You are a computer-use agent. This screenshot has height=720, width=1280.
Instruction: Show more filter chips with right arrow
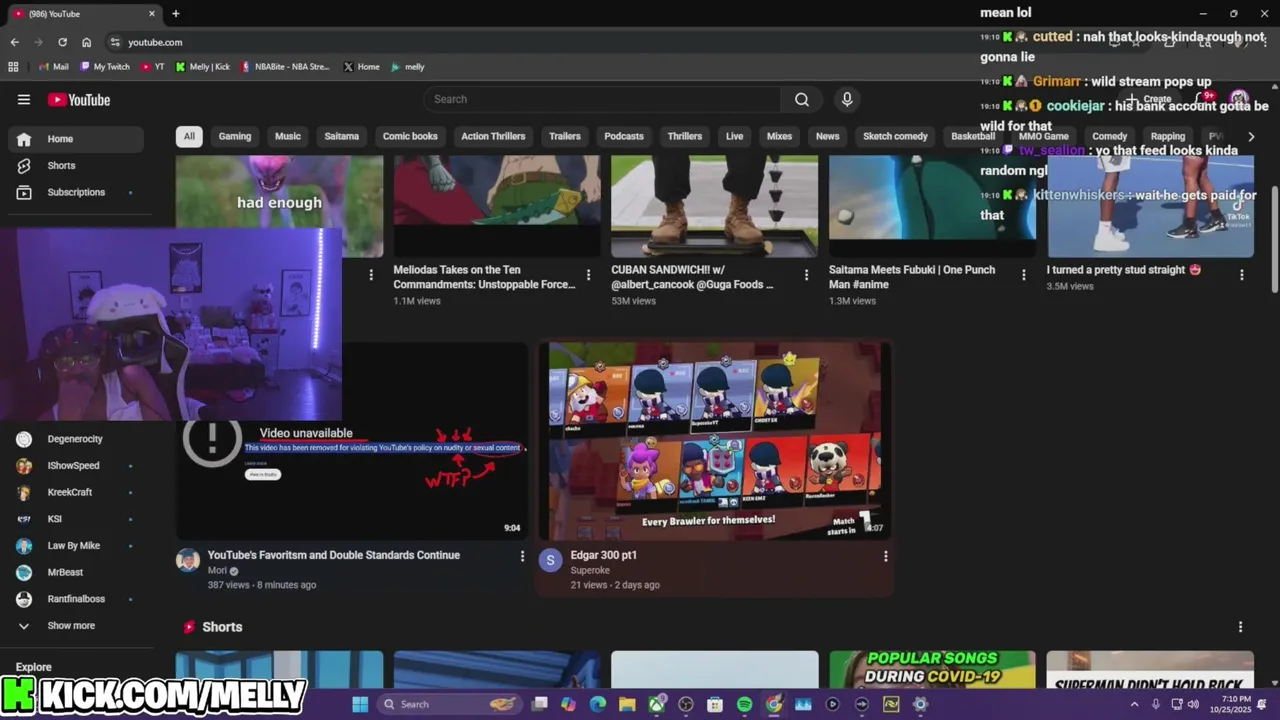[1251, 136]
